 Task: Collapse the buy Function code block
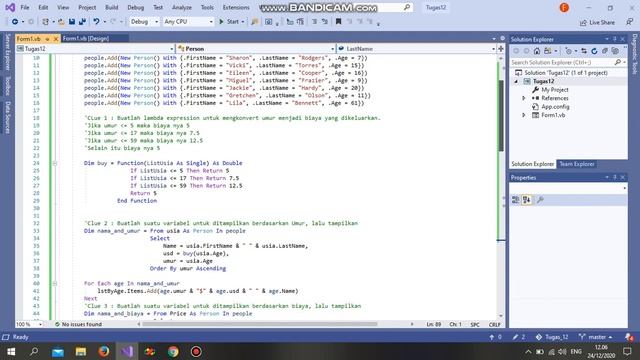pyautogui.click(x=54, y=163)
